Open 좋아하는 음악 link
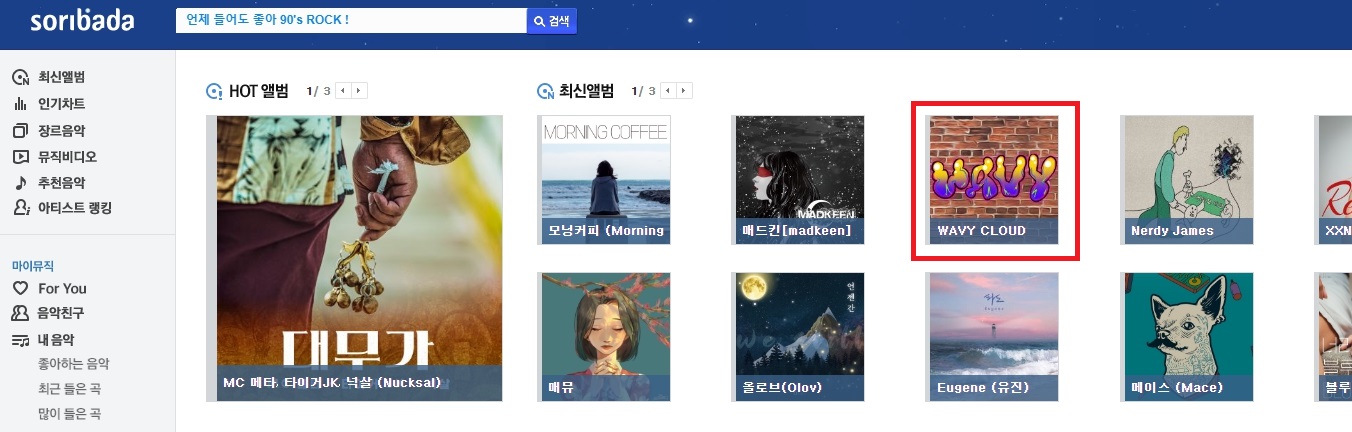The image size is (1352, 432). pyautogui.click(x=73, y=365)
